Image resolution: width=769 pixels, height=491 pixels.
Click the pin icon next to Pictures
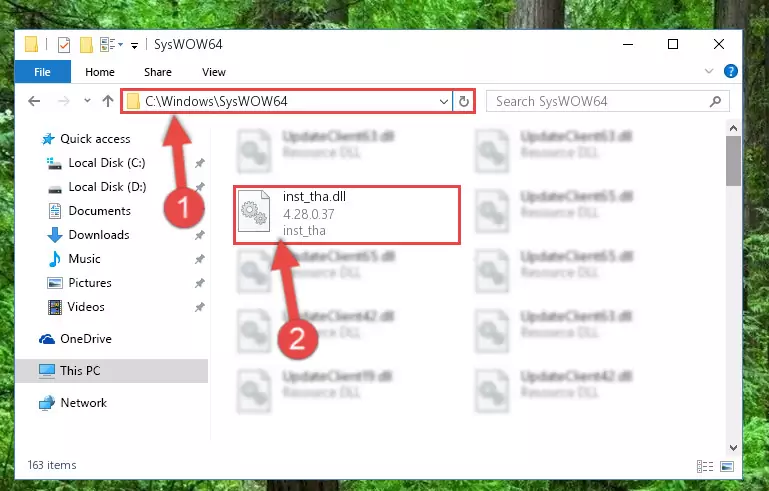(x=200, y=284)
